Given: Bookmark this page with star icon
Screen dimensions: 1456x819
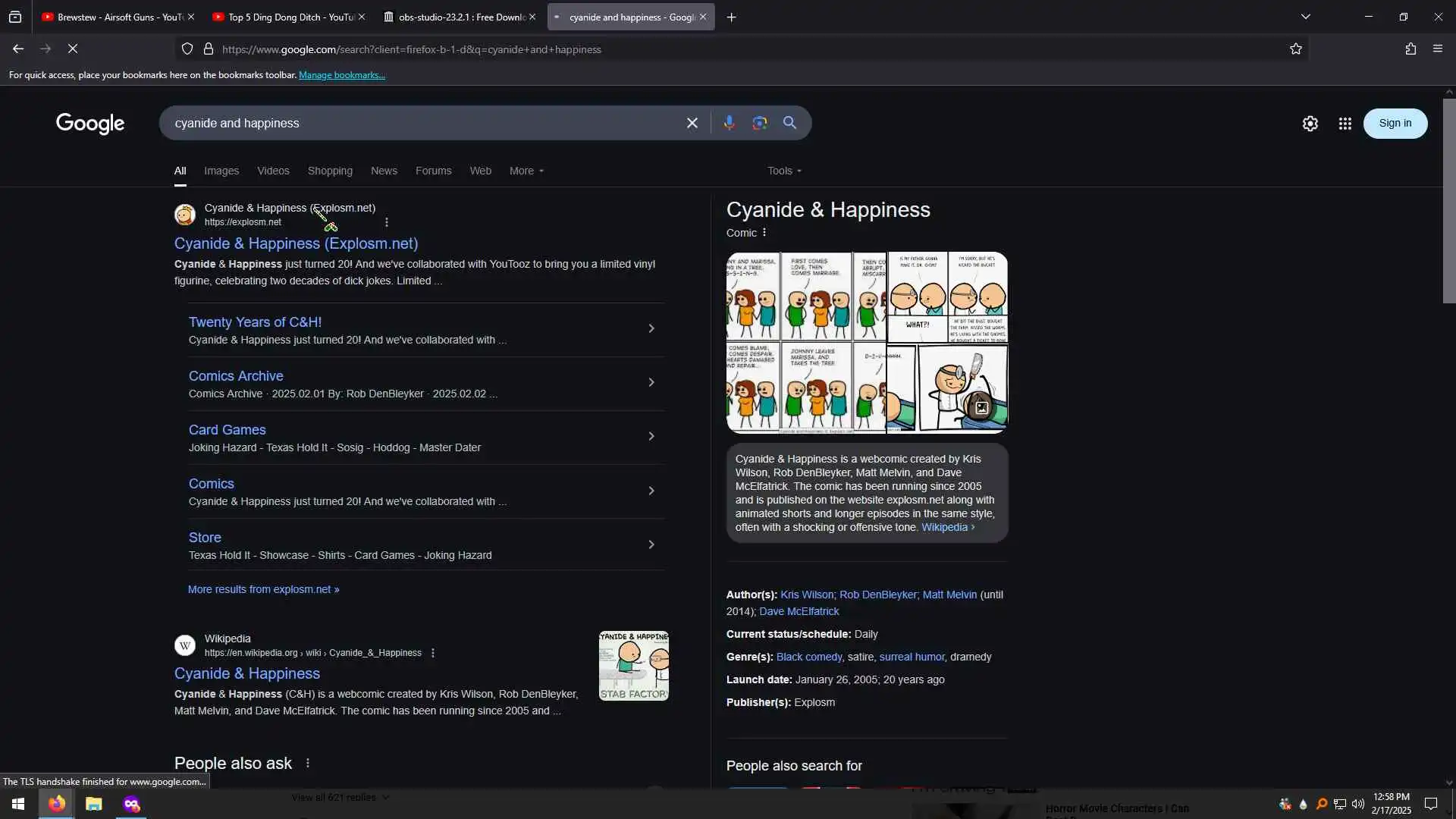Looking at the screenshot, I should 1295,49.
